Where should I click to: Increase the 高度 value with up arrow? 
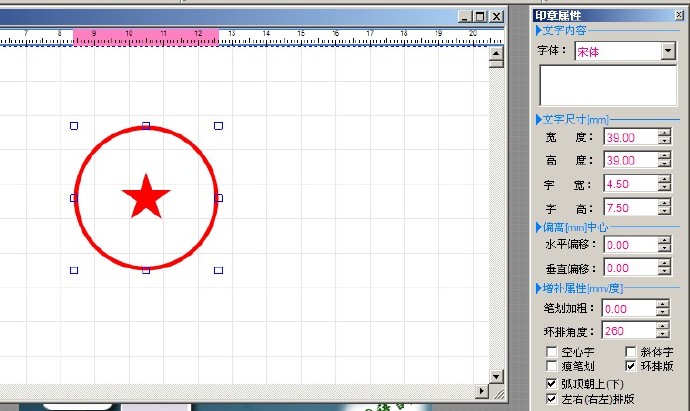664,155
